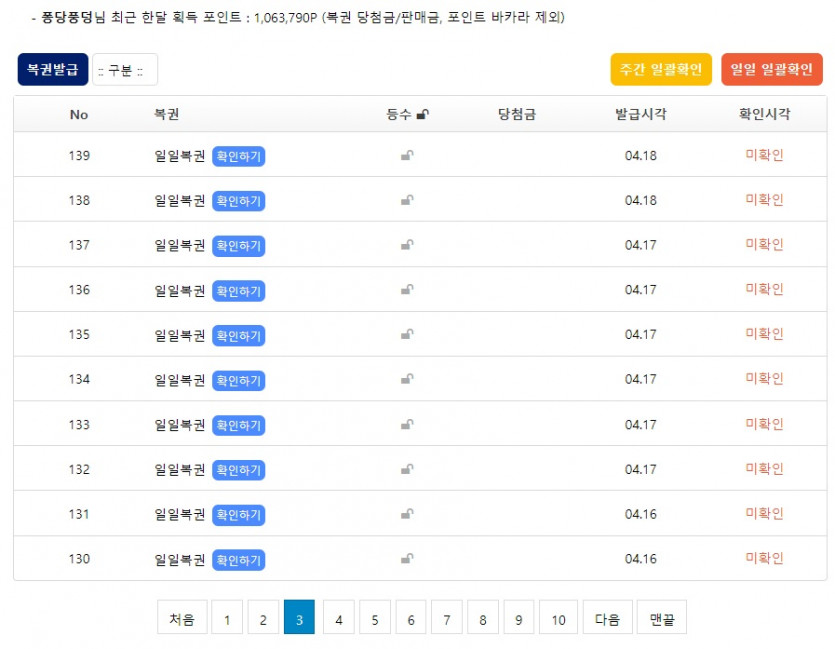Image resolution: width=835 pixels, height=649 pixels.
Task: Click 미확인 status in row 138
Action: coord(764,200)
